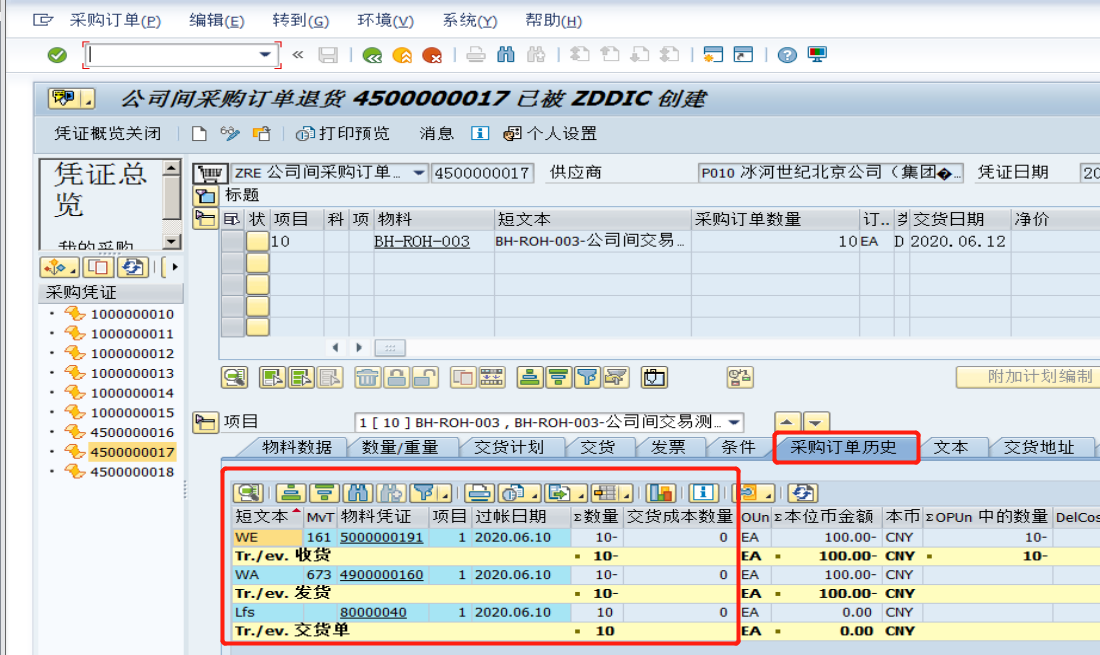Screen dimensions: 1100x655
Task: Click the next item down arrow button
Action: tap(816, 422)
